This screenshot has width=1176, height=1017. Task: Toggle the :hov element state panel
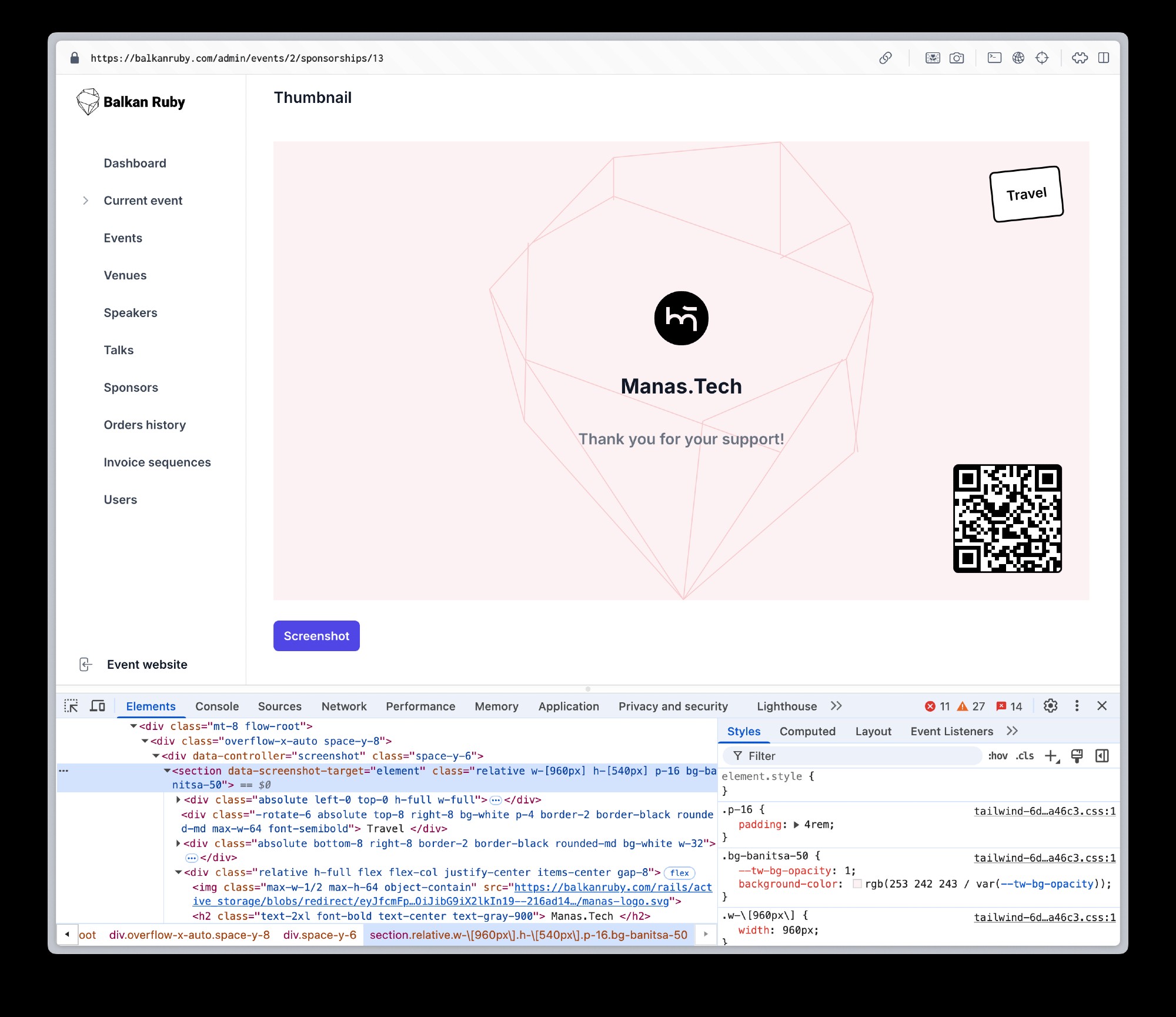pyautogui.click(x=997, y=756)
